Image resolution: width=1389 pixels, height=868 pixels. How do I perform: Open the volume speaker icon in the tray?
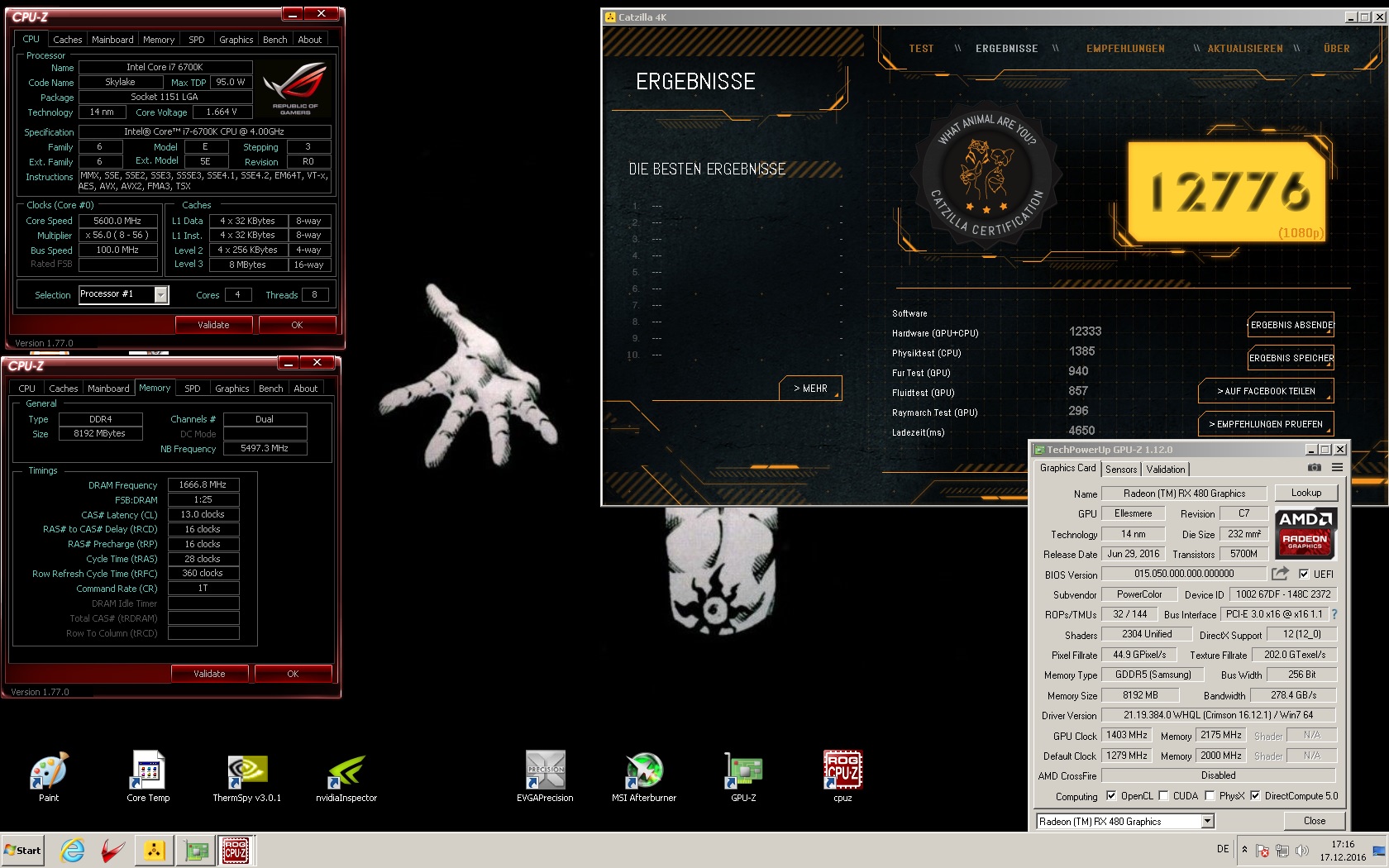point(1302,850)
